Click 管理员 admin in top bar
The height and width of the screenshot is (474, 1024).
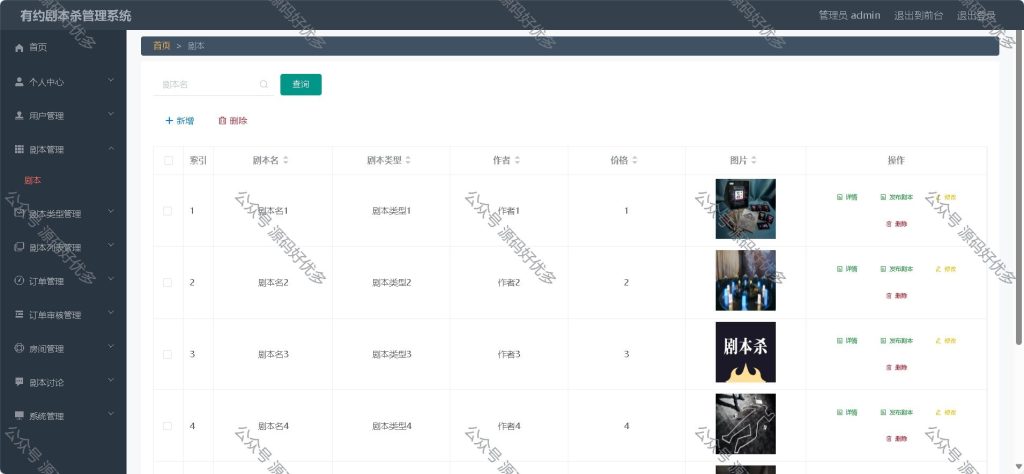tap(849, 15)
